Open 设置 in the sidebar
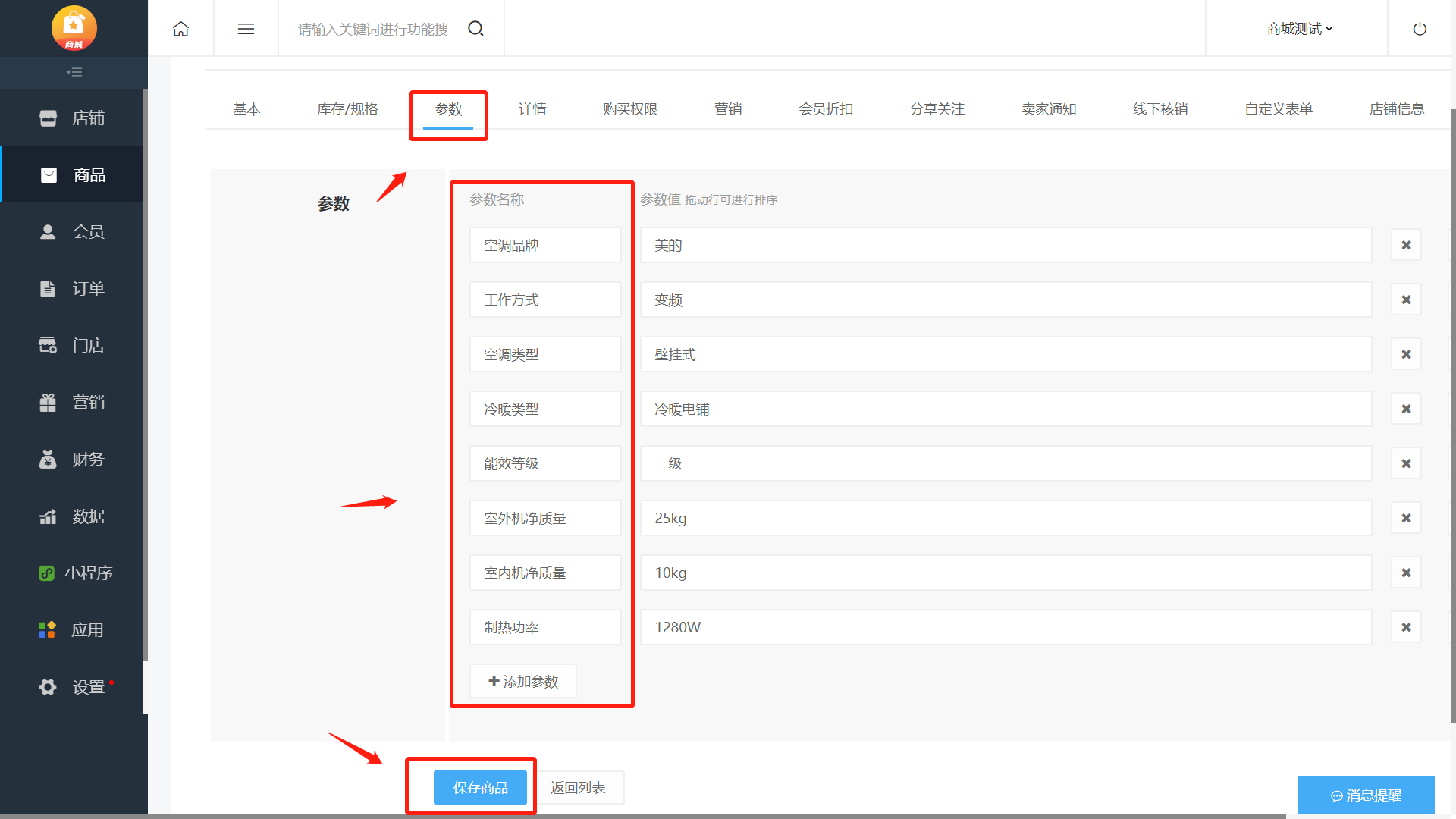1456x819 pixels. pyautogui.click(x=72, y=687)
